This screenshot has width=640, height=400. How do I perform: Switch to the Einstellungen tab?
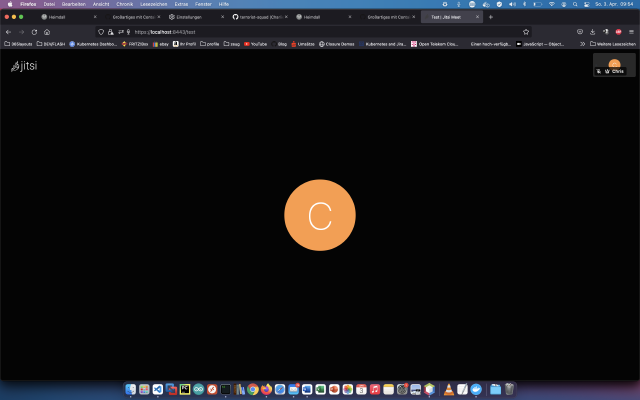click(196, 17)
